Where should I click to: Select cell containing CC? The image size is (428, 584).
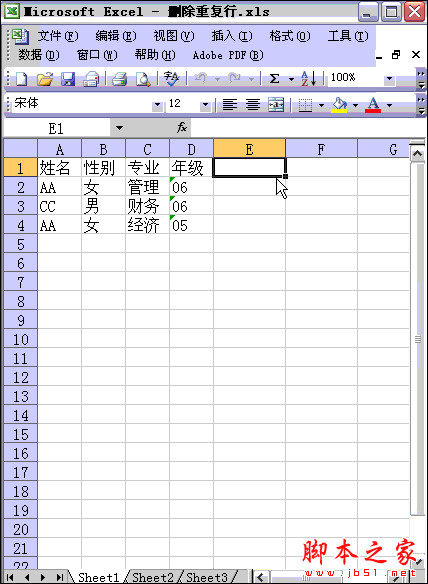click(60, 206)
